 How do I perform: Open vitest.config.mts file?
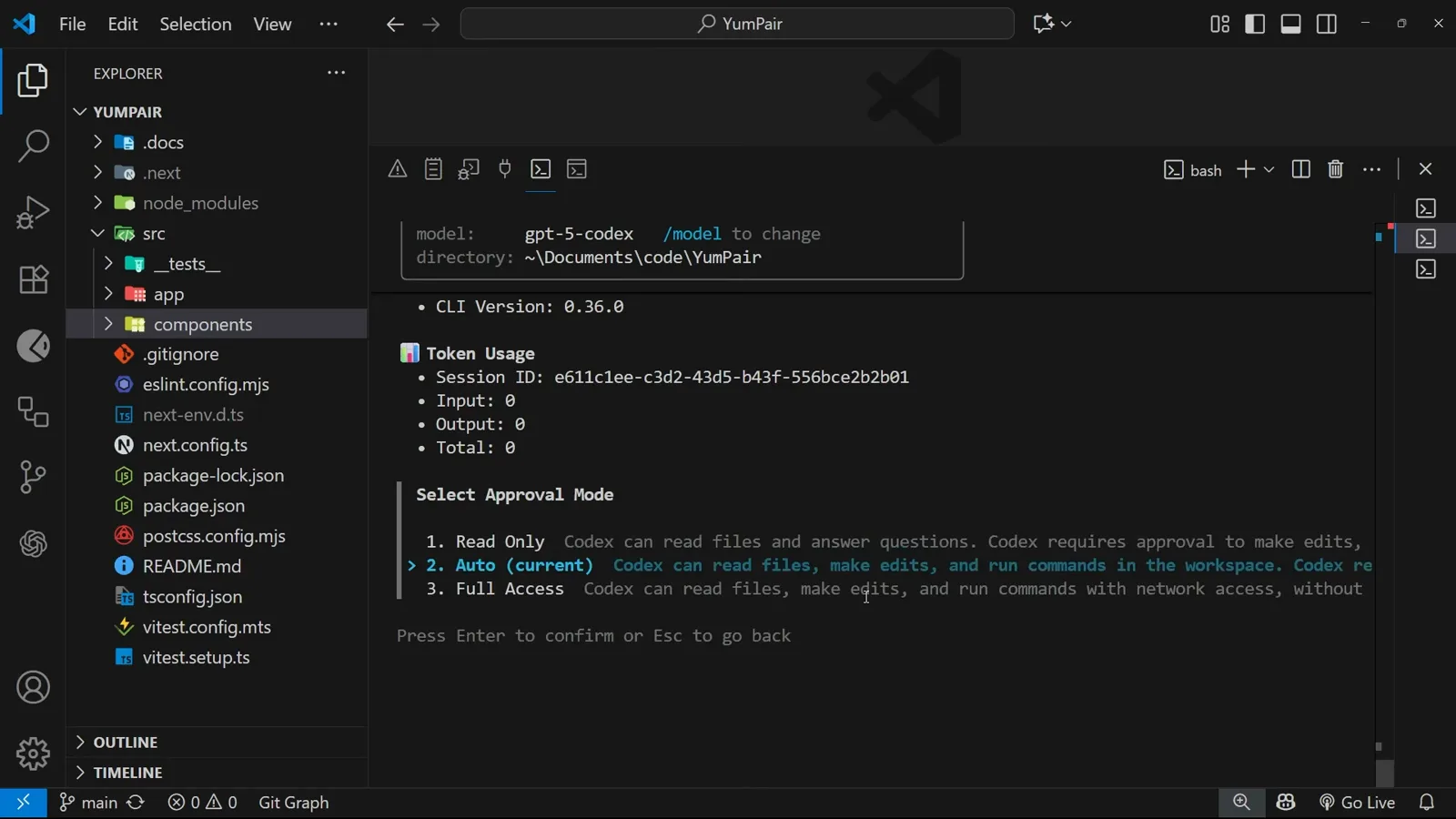click(x=207, y=627)
